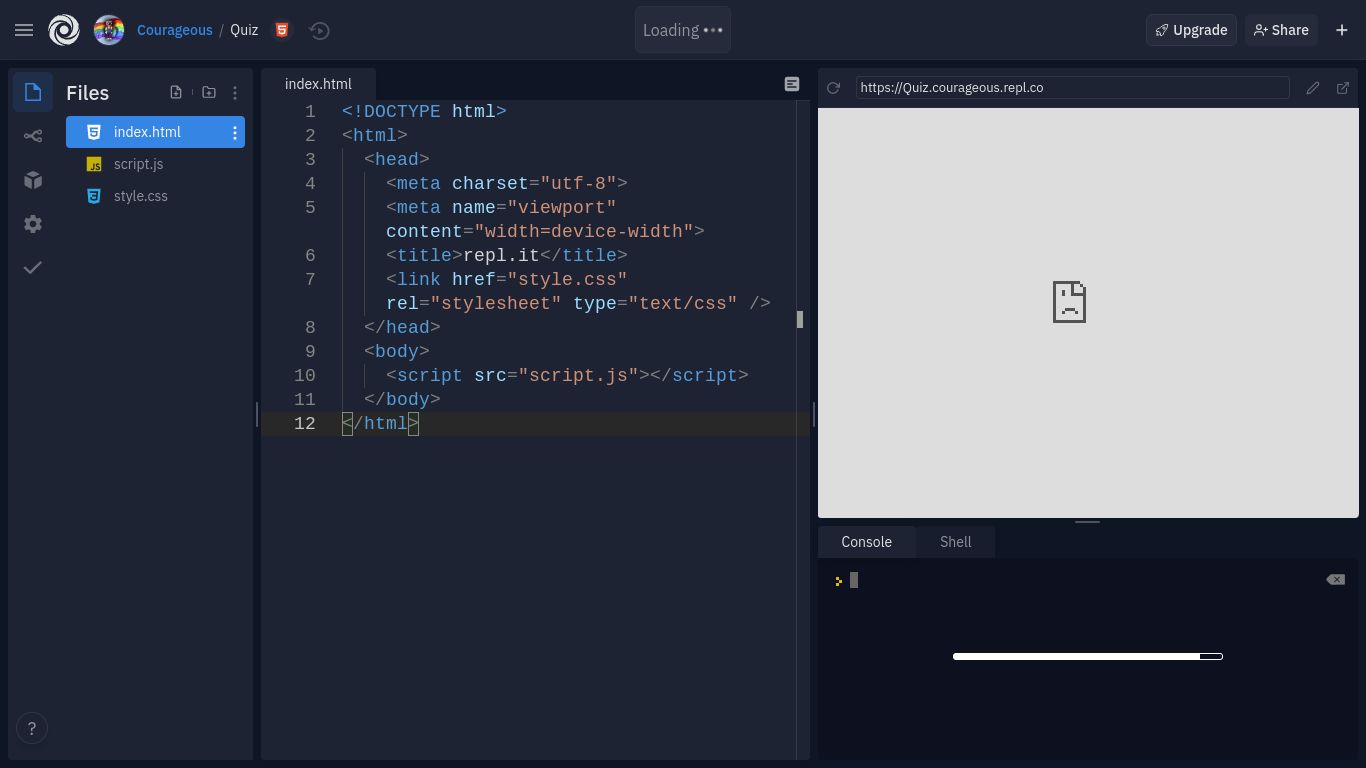1366x768 pixels.
Task: Click the "script.js" string in line 10
Action: (578, 375)
